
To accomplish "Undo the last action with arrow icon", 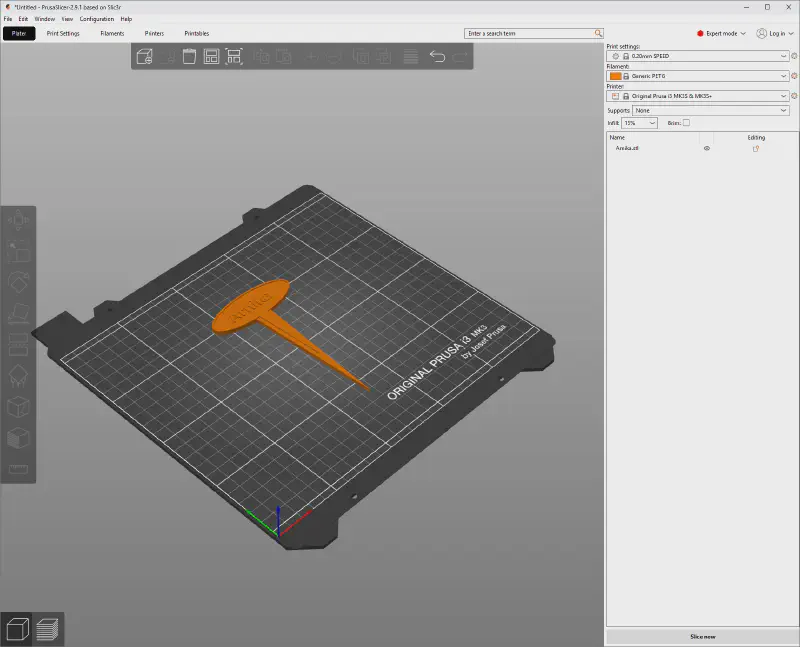I will pyautogui.click(x=437, y=57).
